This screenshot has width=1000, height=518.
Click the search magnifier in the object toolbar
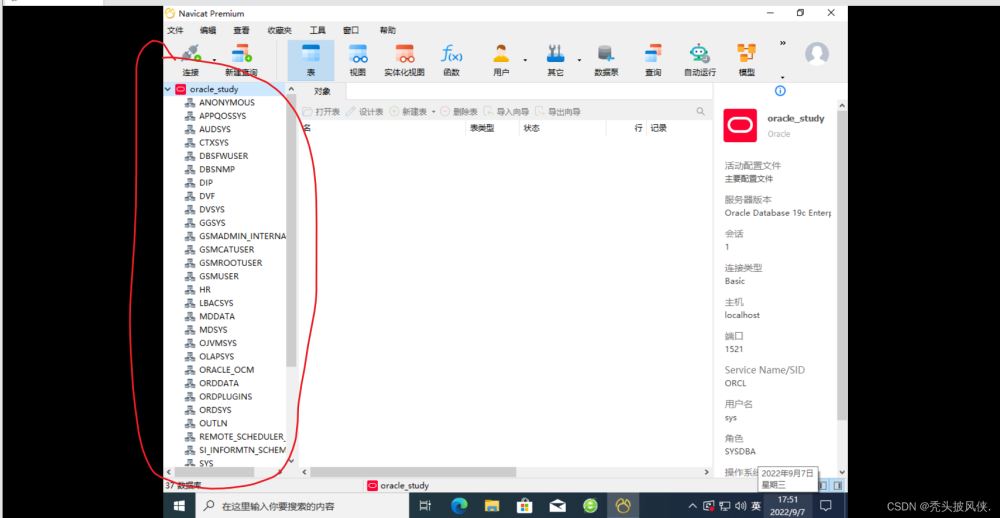point(700,112)
